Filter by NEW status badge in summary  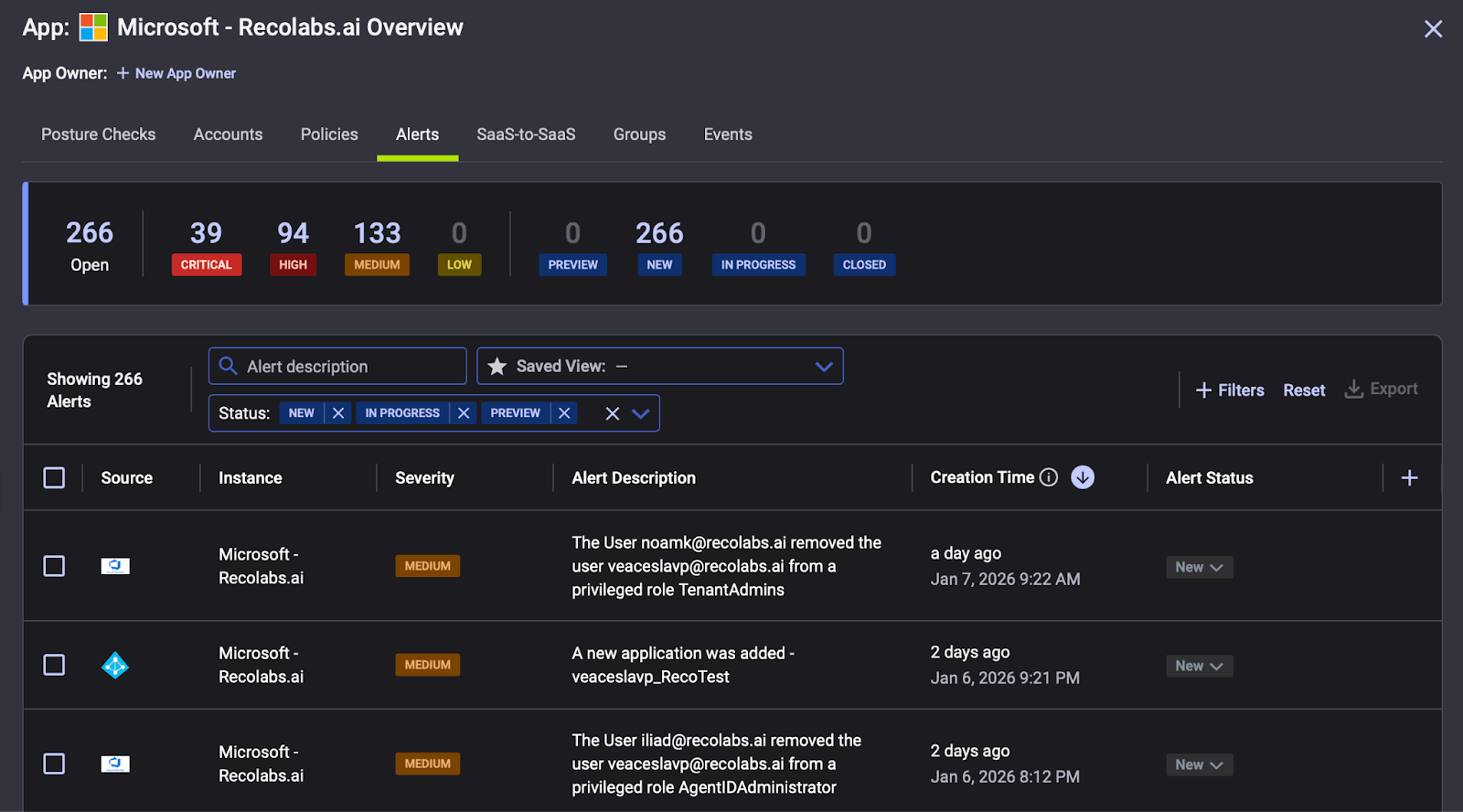(659, 264)
